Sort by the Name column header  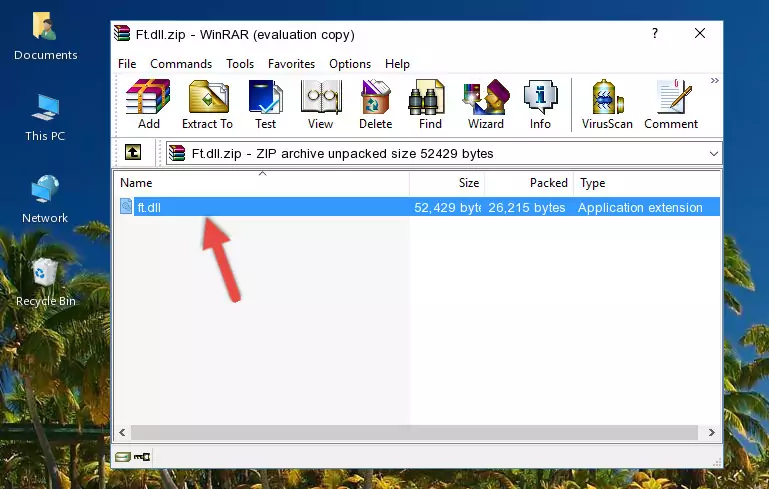pos(262,183)
